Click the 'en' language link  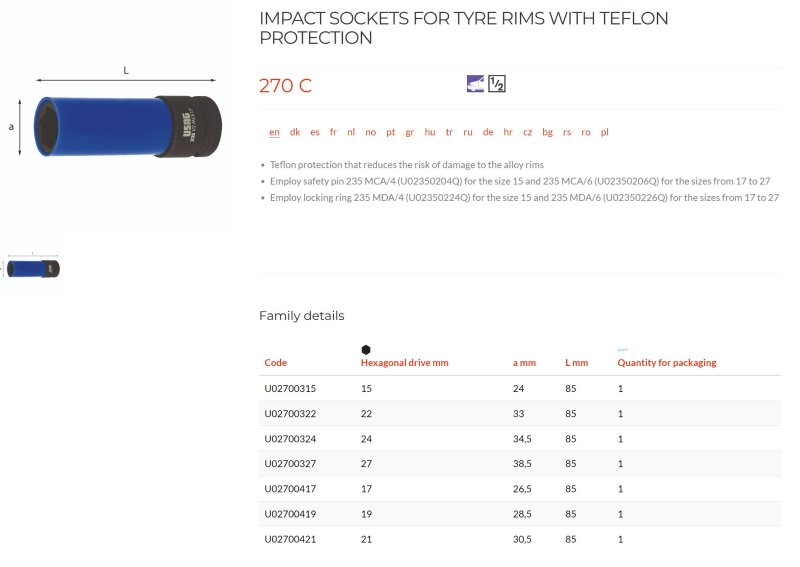(274, 132)
